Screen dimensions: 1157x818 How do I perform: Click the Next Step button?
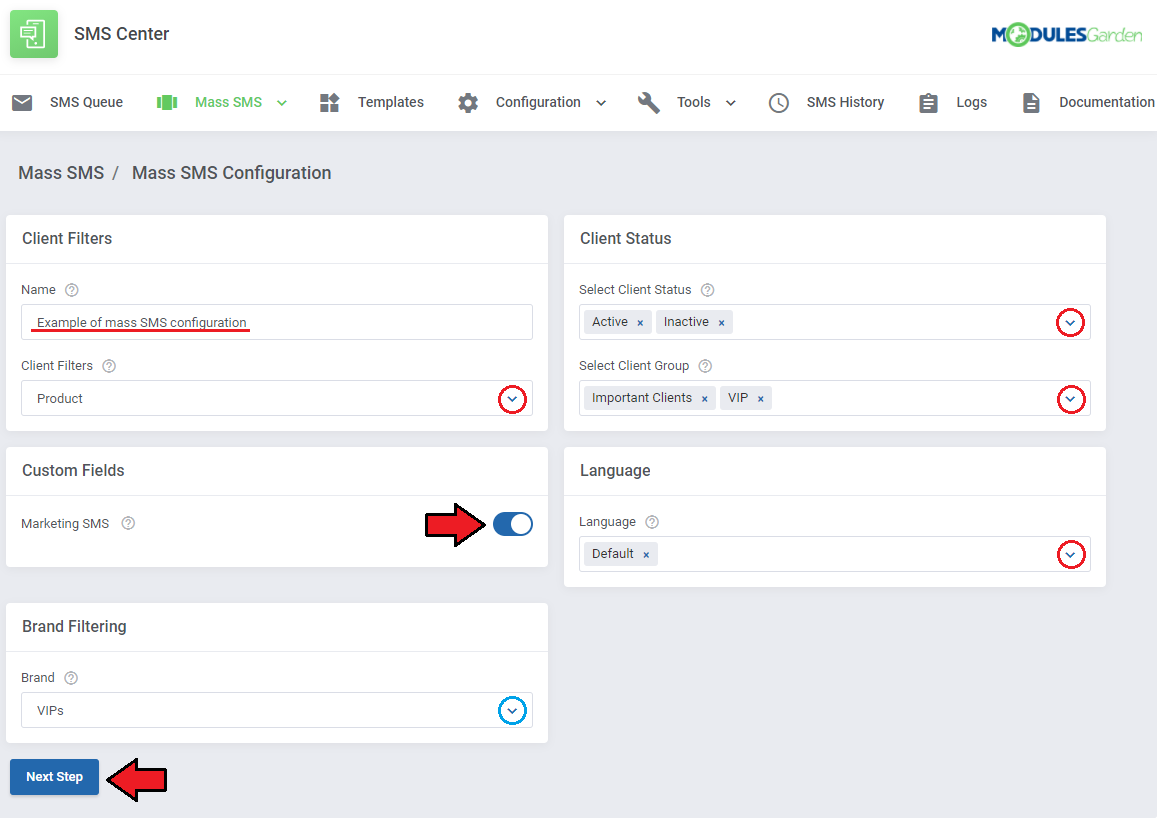point(55,777)
